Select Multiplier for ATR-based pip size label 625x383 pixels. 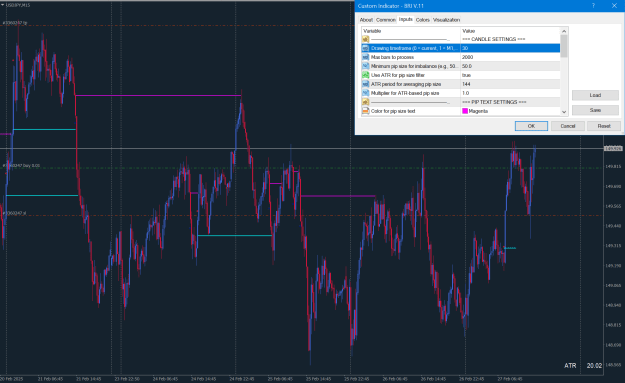[405, 93]
